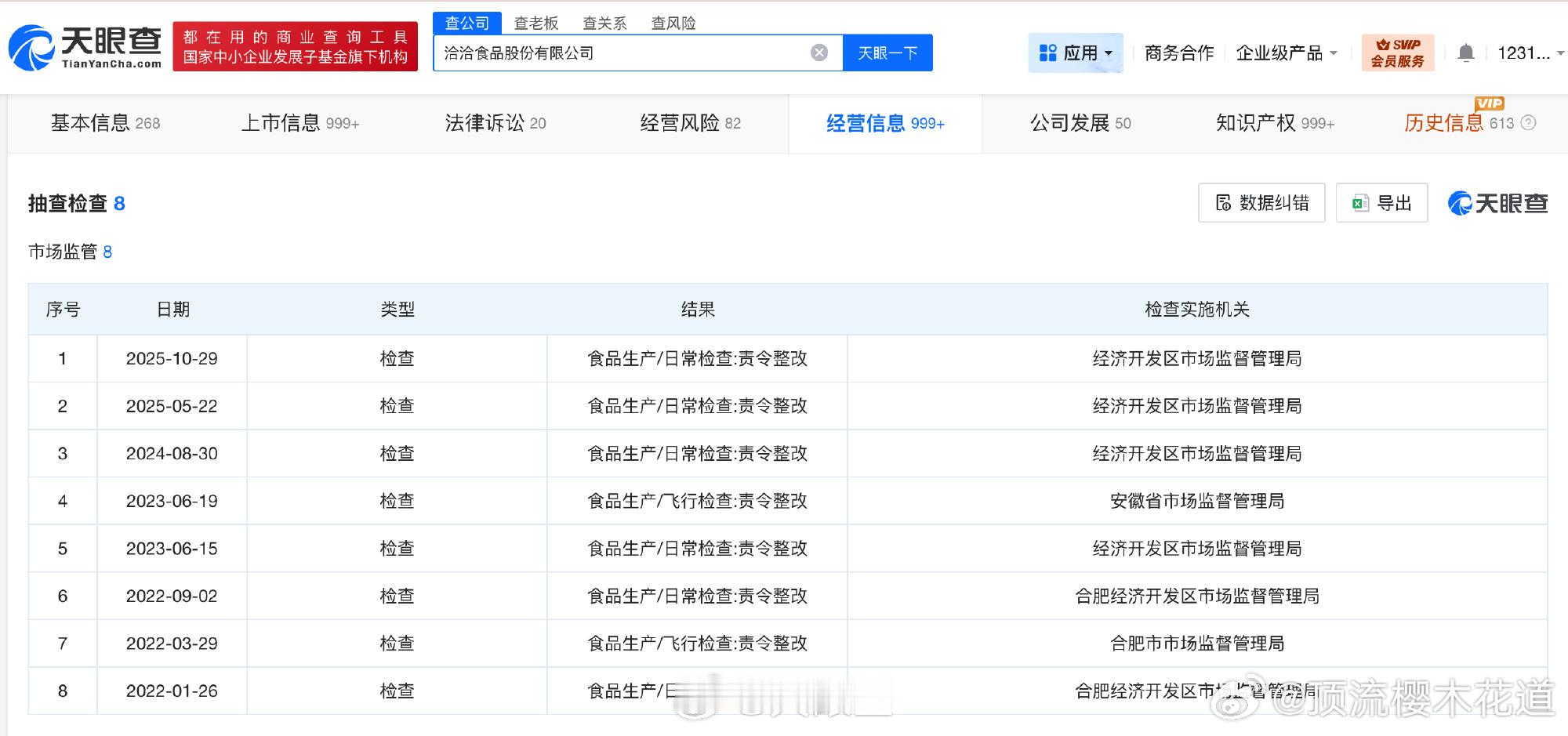Click the apps grid icon beside 应用
Viewport: 1568px width, 736px height.
[x=1049, y=52]
